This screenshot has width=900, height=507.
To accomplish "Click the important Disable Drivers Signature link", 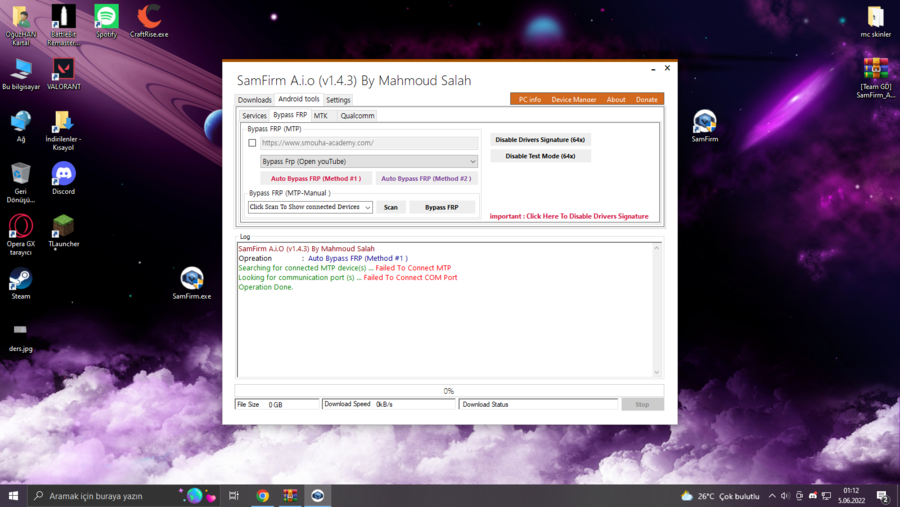I will 568,216.
